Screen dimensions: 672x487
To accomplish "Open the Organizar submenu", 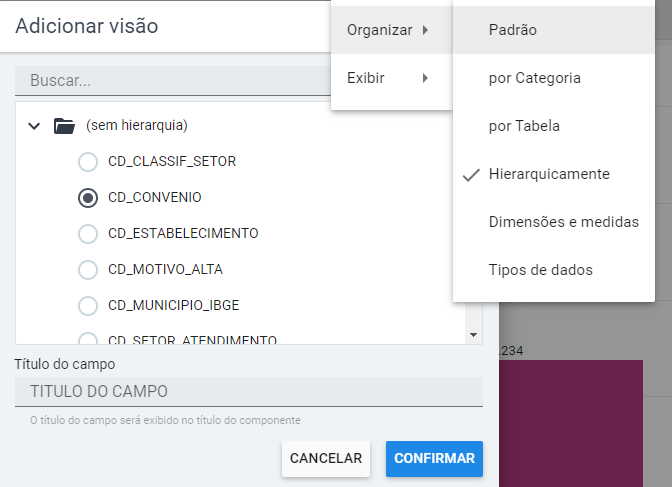I will click(390, 30).
